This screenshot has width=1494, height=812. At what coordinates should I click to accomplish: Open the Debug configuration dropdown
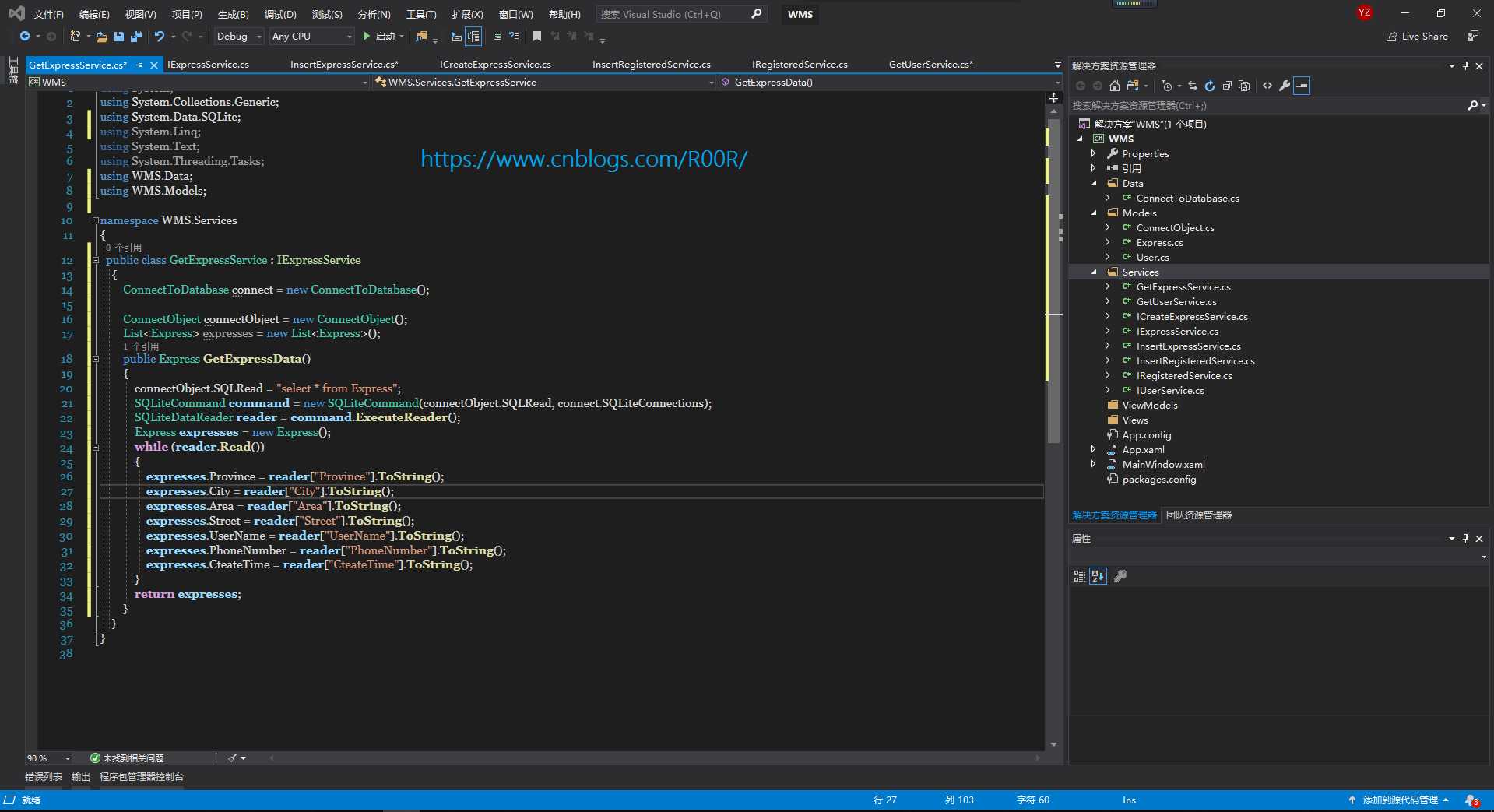tap(239, 37)
